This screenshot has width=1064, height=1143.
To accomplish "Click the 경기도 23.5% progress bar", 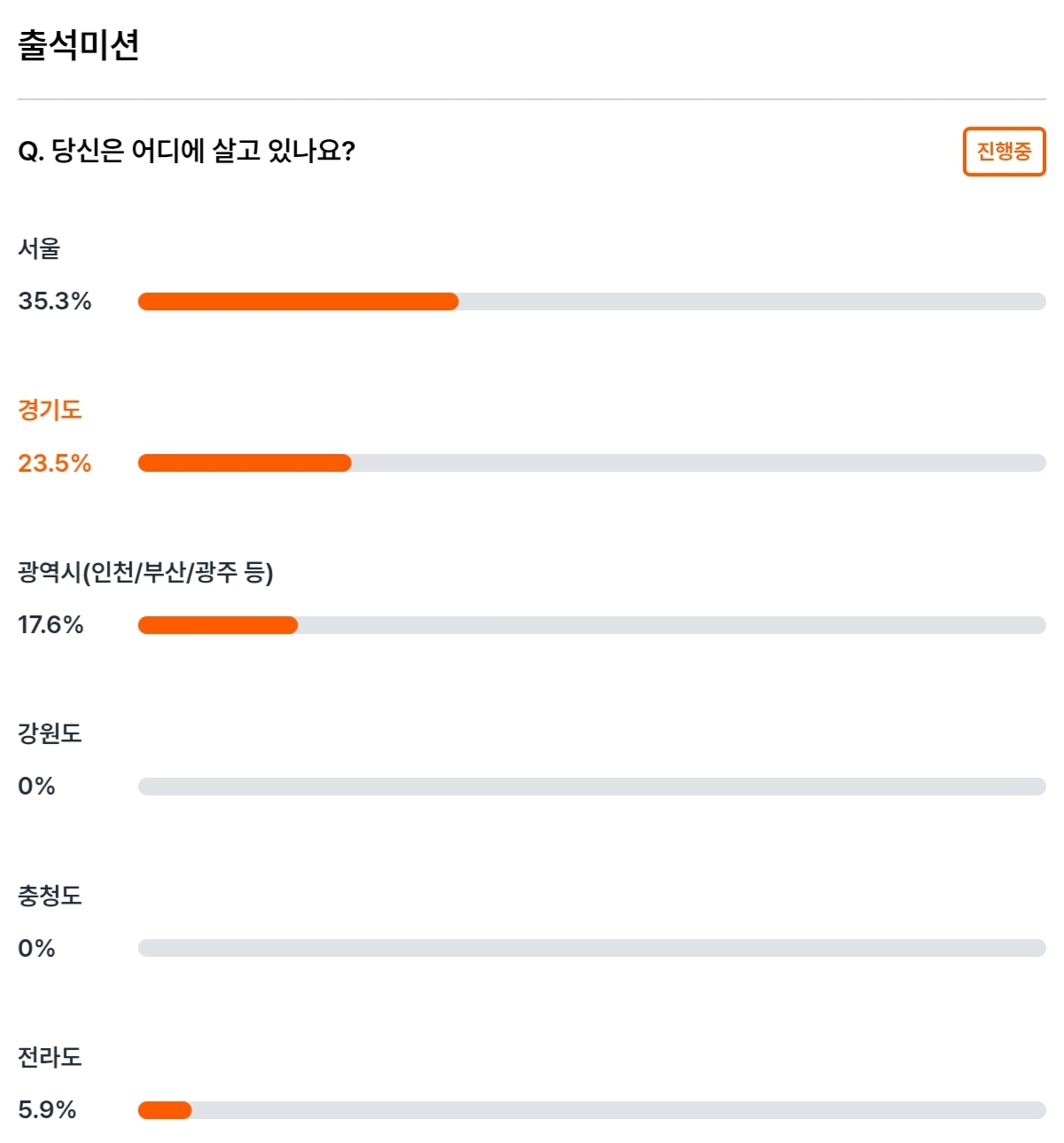I will click(x=591, y=463).
